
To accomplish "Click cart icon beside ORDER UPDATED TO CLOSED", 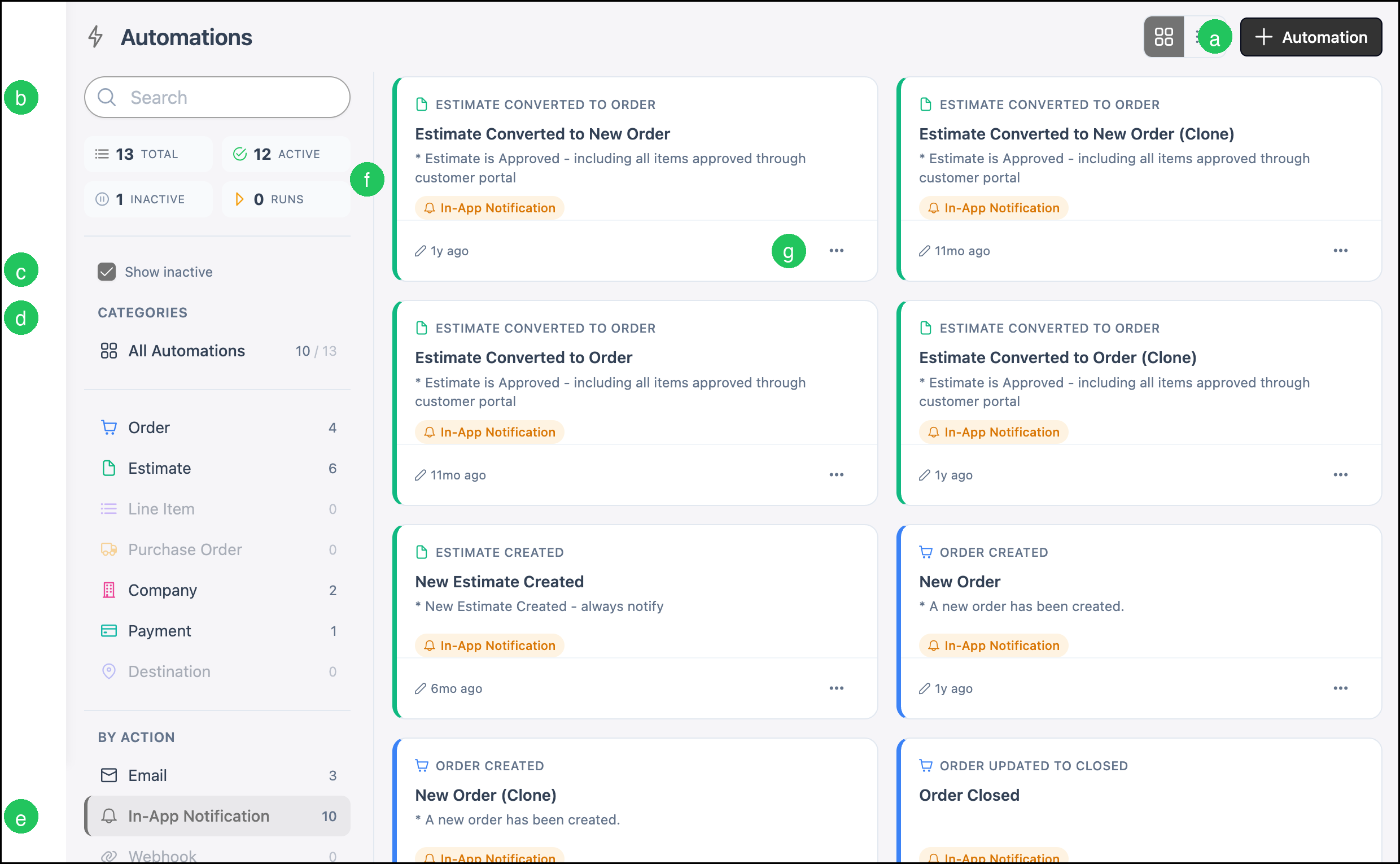I will [925, 766].
